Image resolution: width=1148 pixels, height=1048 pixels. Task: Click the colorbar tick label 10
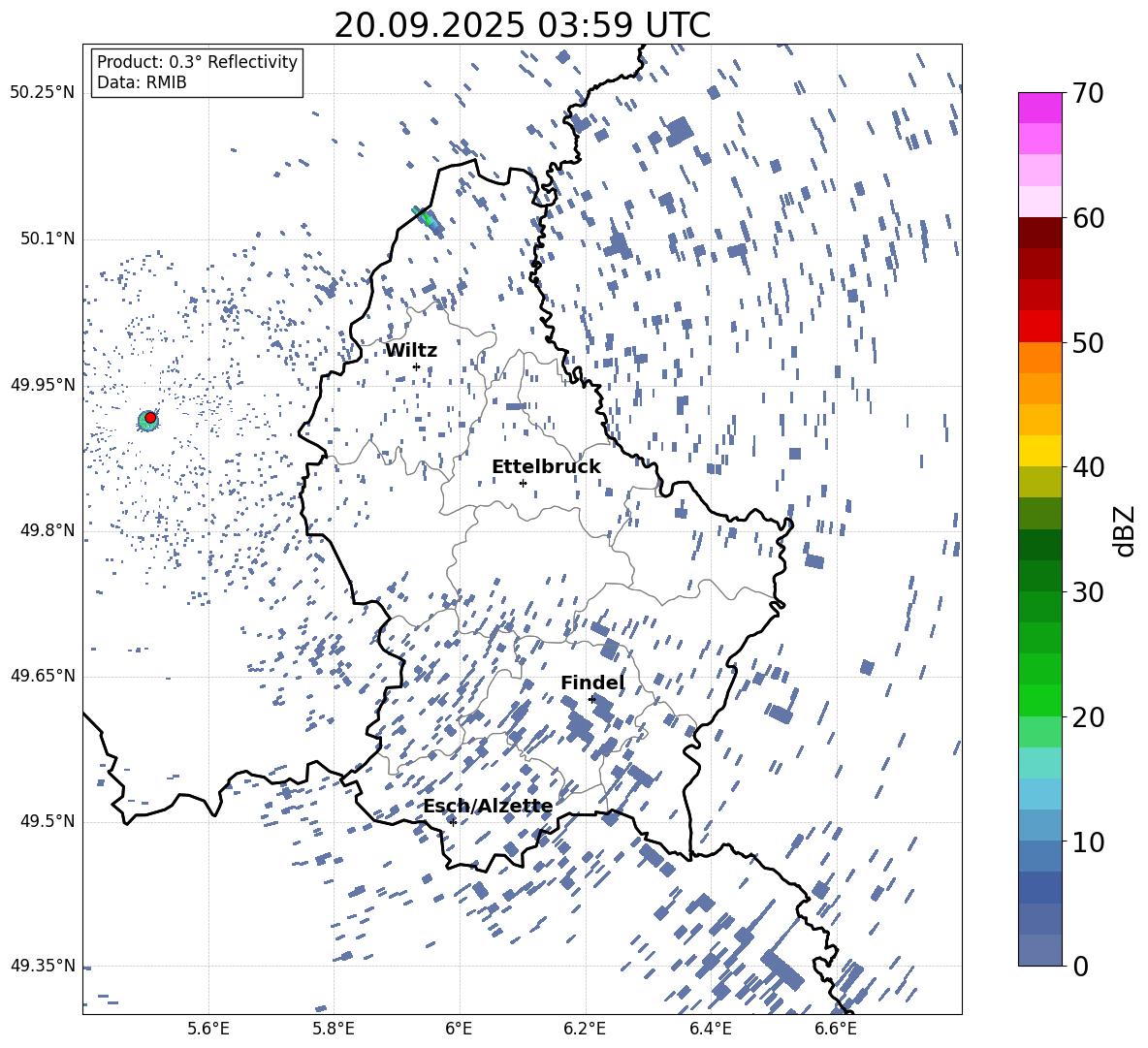point(1088,842)
